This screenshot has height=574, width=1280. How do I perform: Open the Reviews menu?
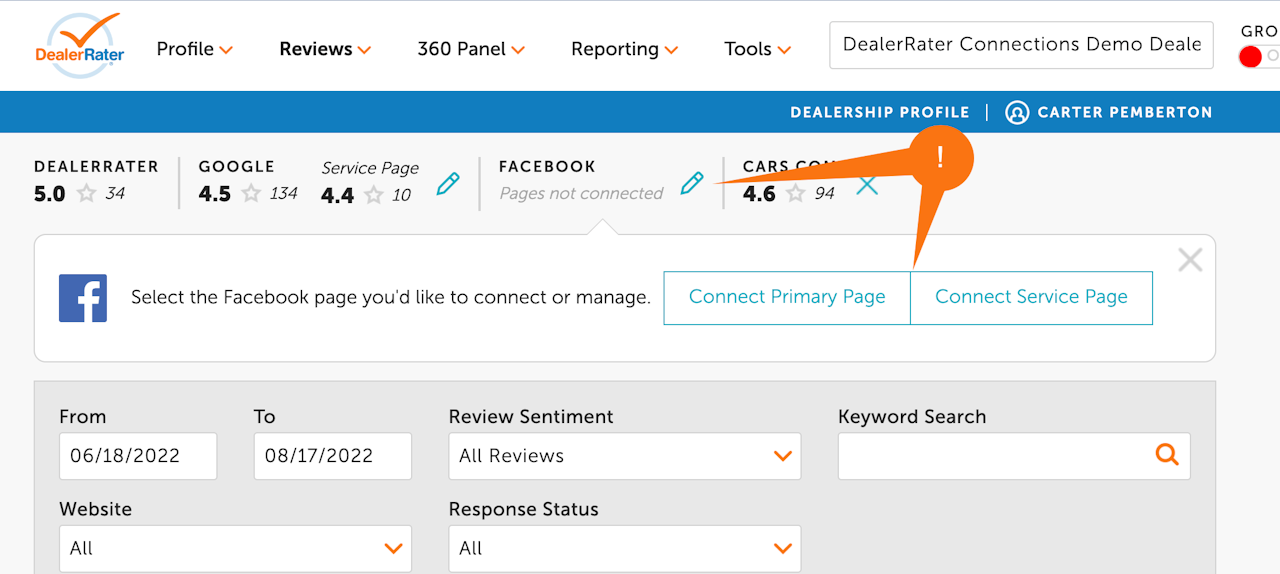tap(325, 49)
